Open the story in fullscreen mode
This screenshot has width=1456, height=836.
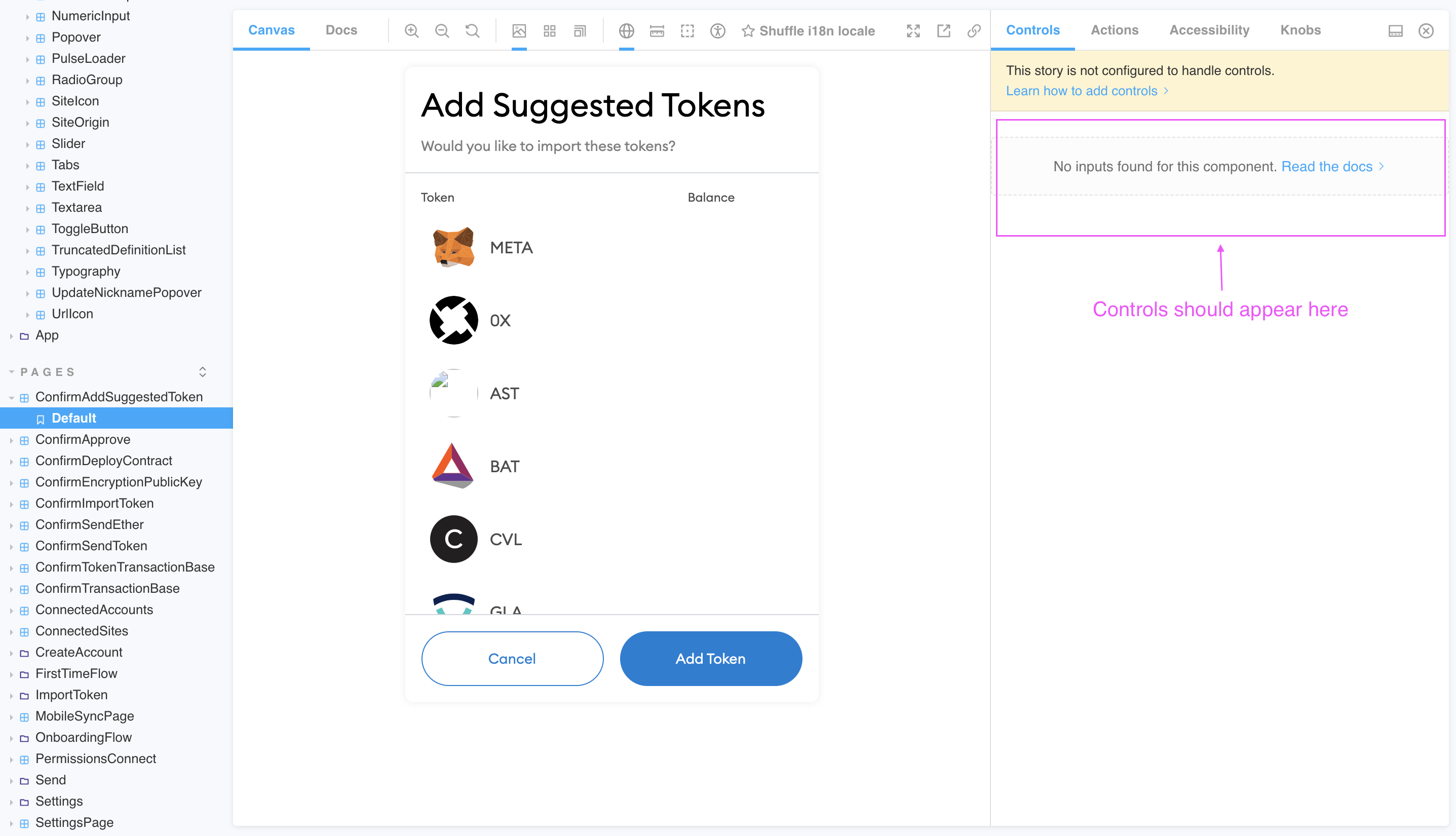pyautogui.click(x=913, y=30)
